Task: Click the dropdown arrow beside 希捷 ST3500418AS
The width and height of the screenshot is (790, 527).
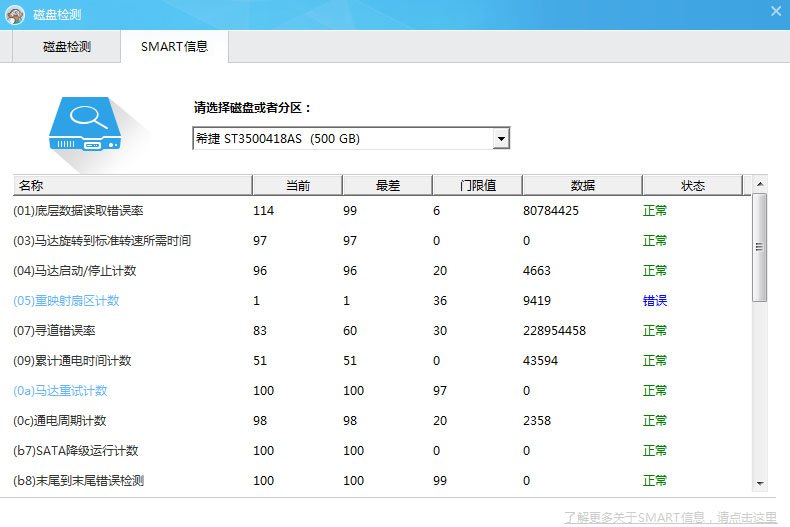Action: tap(501, 139)
